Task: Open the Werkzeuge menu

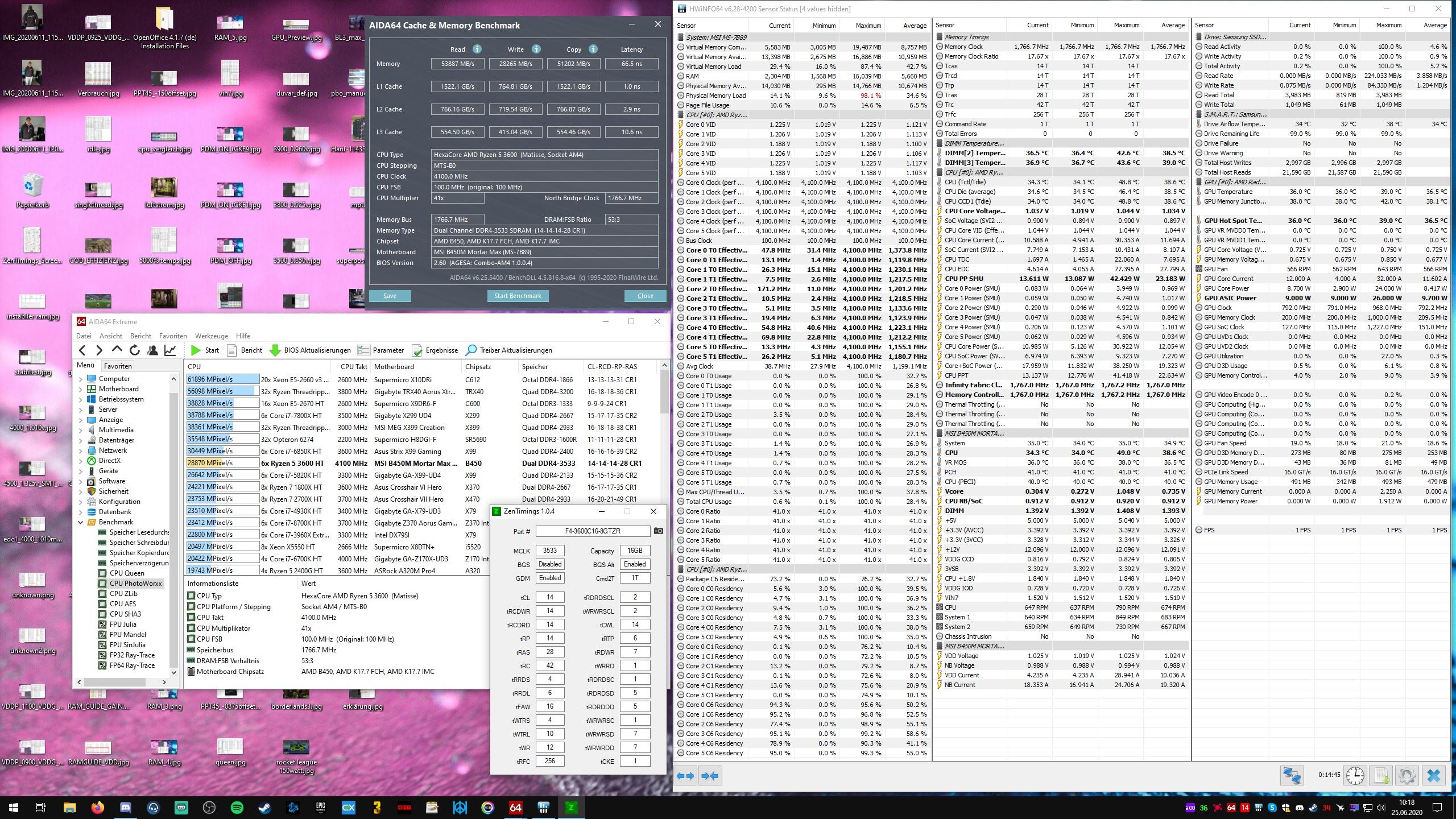Action: (x=211, y=336)
